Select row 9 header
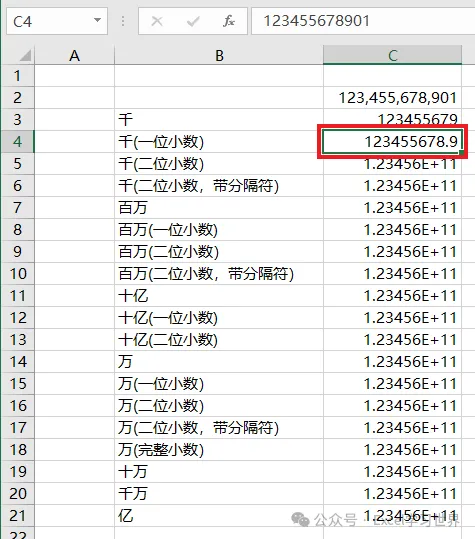 pyautogui.click(x=18, y=252)
